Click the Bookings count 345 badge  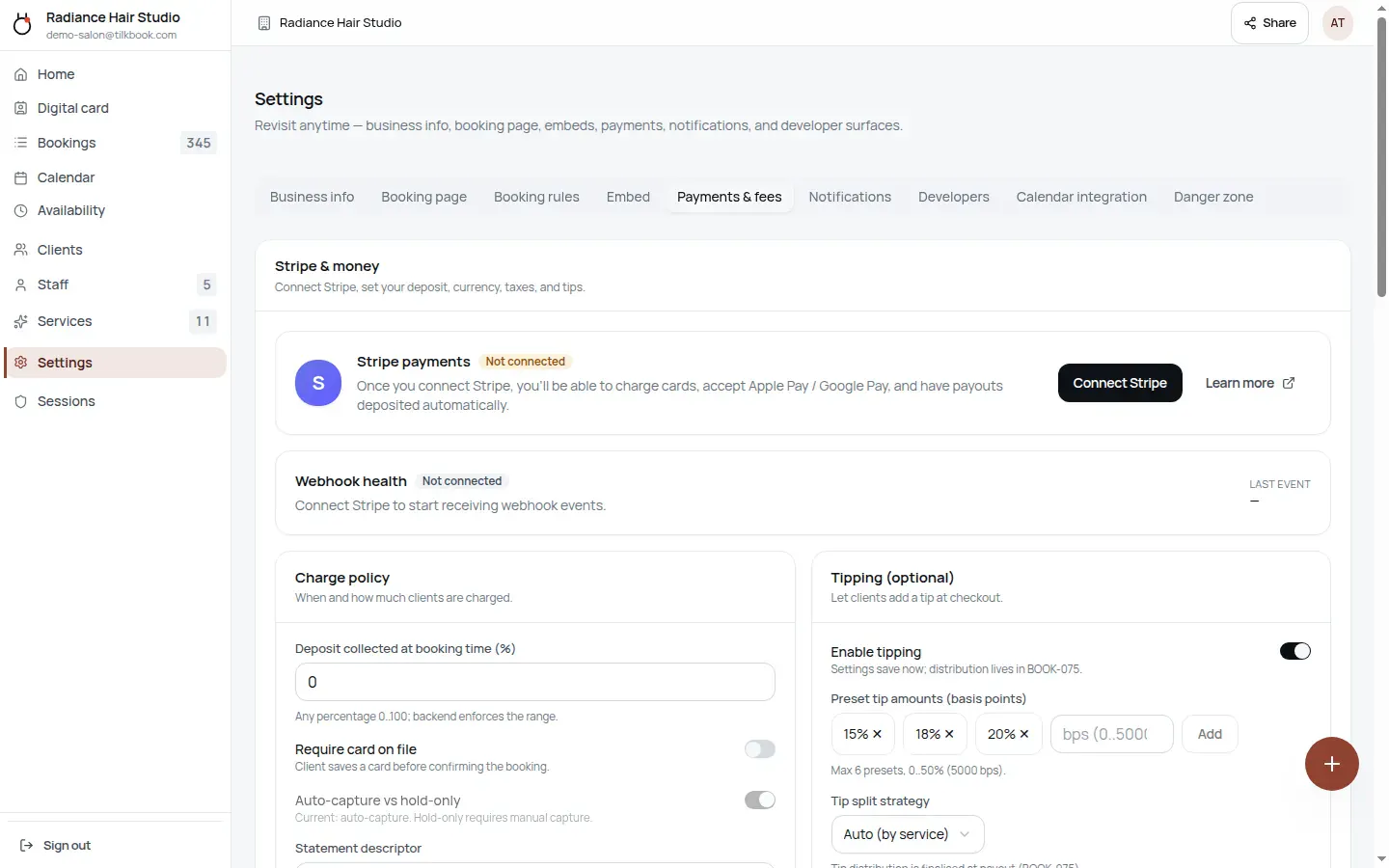pos(199,143)
